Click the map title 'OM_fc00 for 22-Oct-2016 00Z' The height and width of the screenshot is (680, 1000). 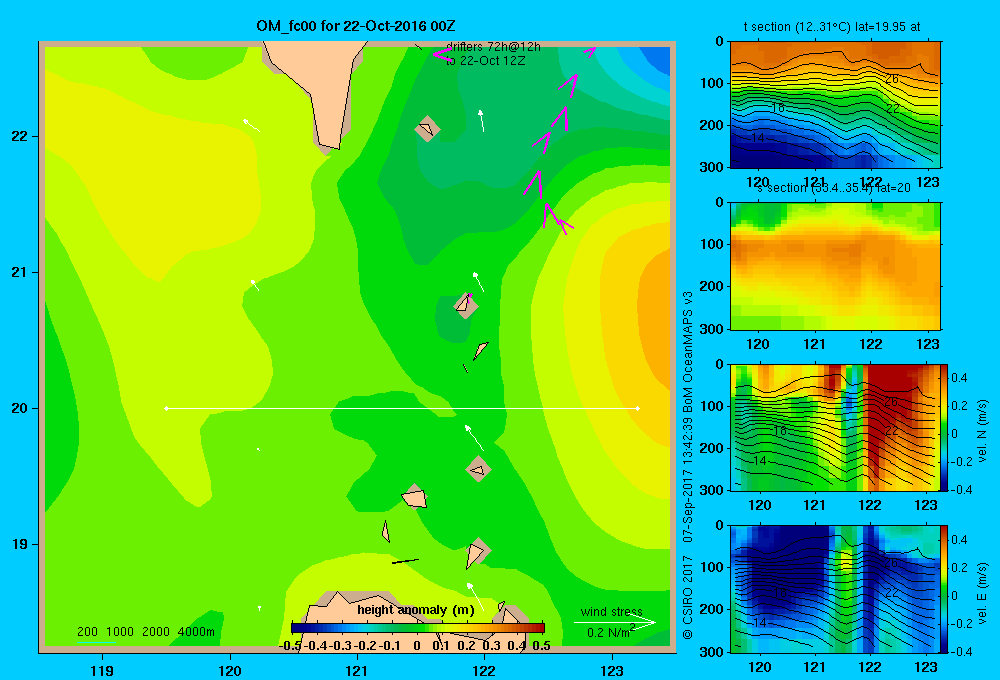(356, 26)
